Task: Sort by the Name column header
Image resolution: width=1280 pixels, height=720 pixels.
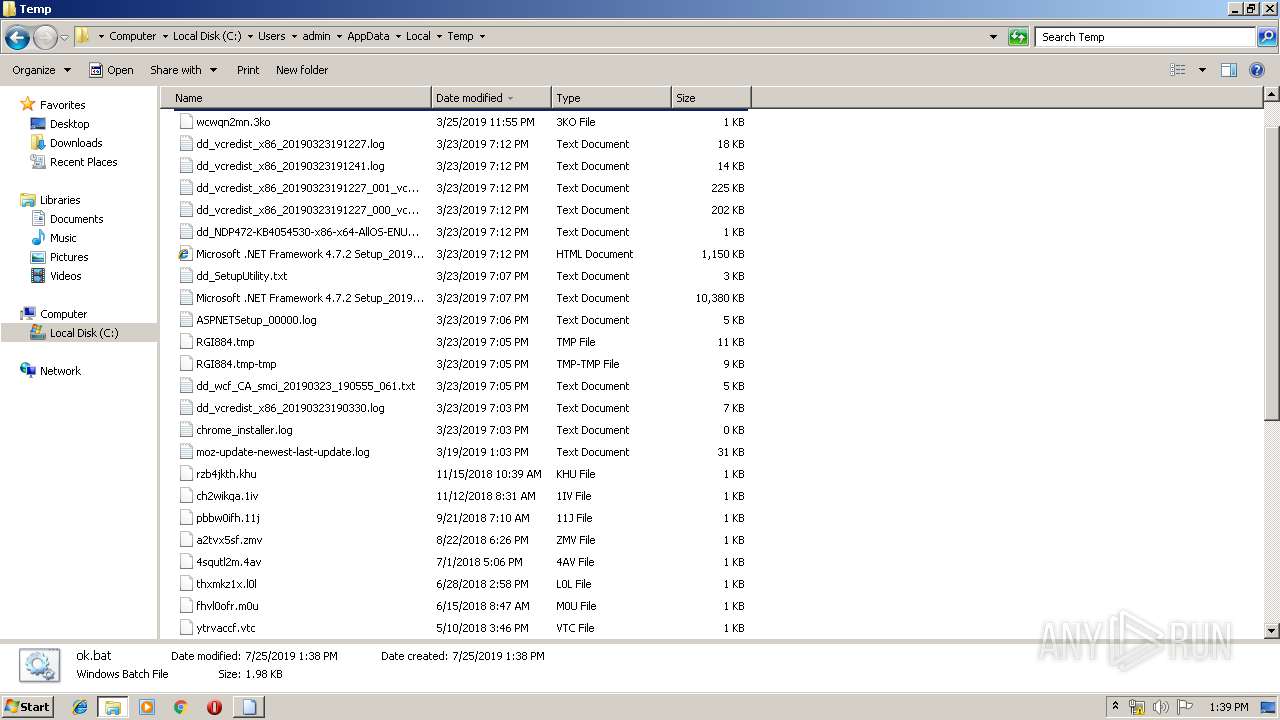Action: click(x=296, y=98)
